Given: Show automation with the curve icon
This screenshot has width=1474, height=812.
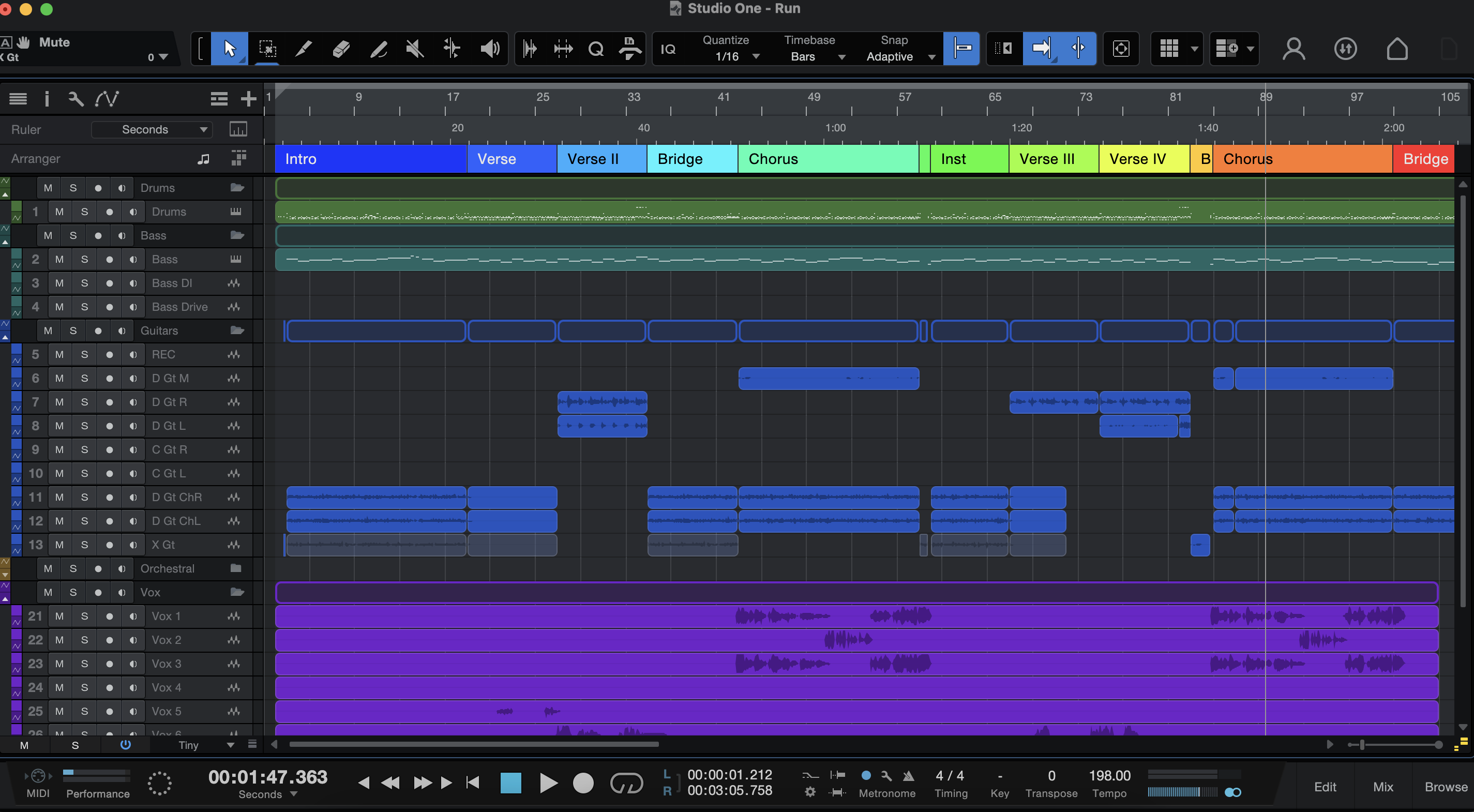Looking at the screenshot, I should coord(107,99).
